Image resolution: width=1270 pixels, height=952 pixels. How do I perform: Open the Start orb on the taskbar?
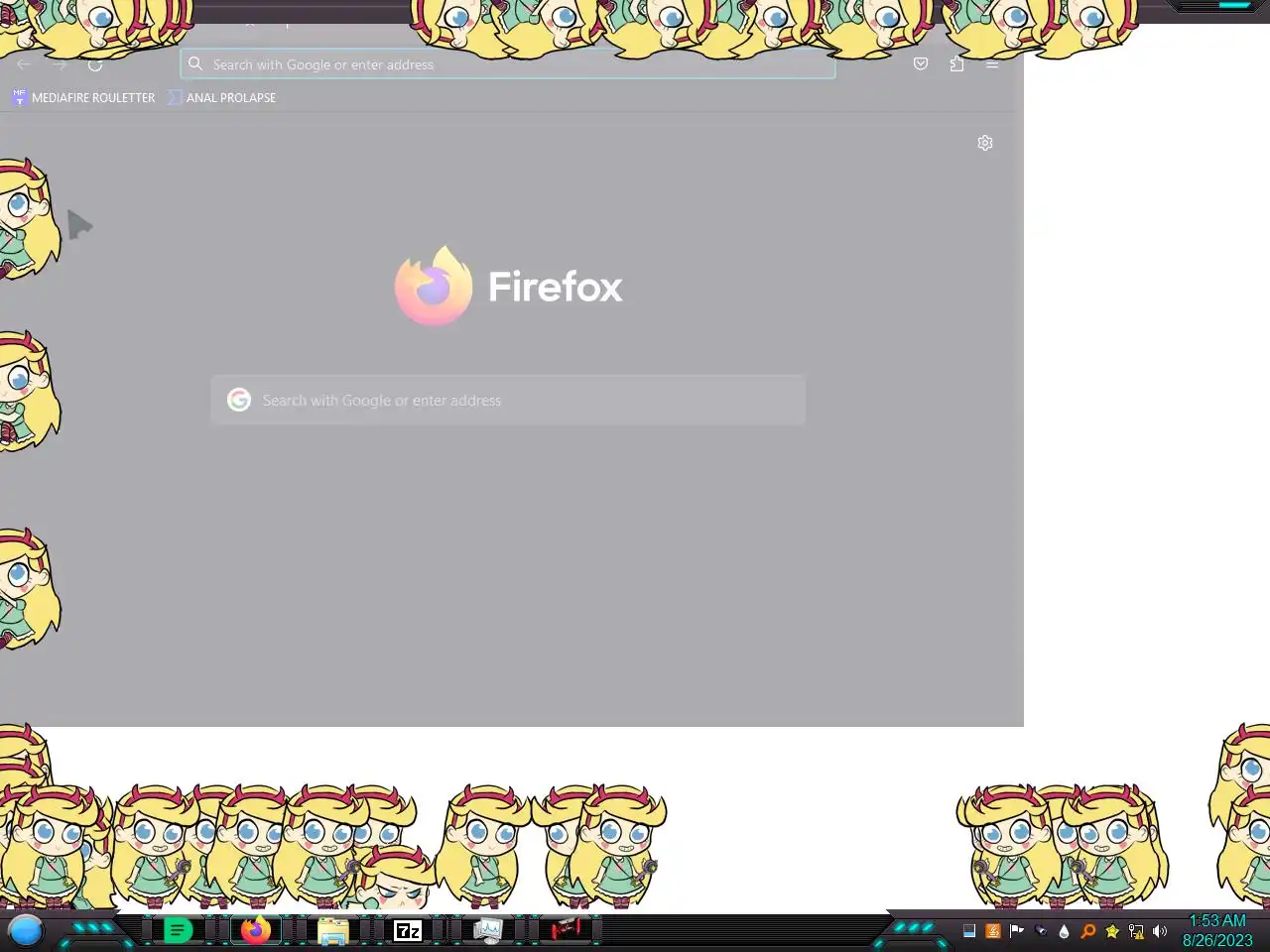(26, 930)
